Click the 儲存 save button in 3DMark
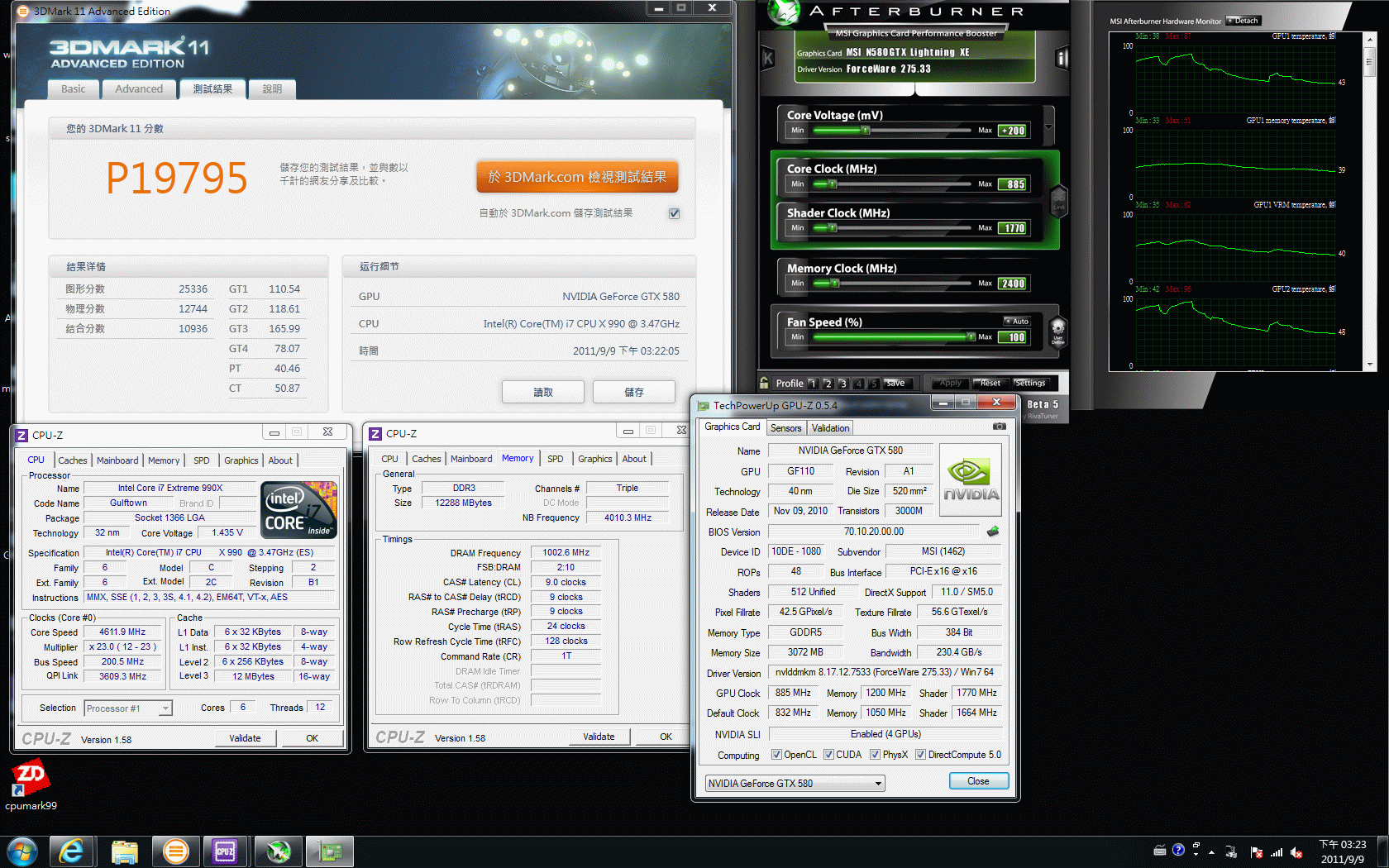Image resolution: width=1389 pixels, height=868 pixels. tap(634, 392)
